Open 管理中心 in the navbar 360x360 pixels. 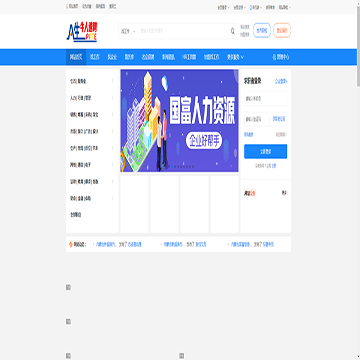coord(281,57)
